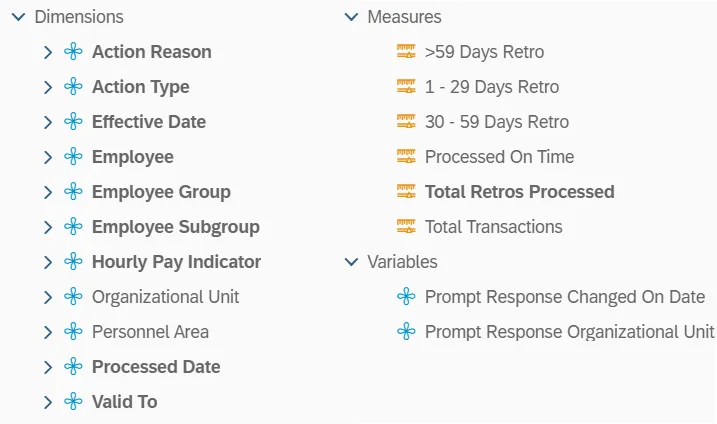Click the measure icon beside Total Retros Processed
The height and width of the screenshot is (424, 717).
pos(405,192)
